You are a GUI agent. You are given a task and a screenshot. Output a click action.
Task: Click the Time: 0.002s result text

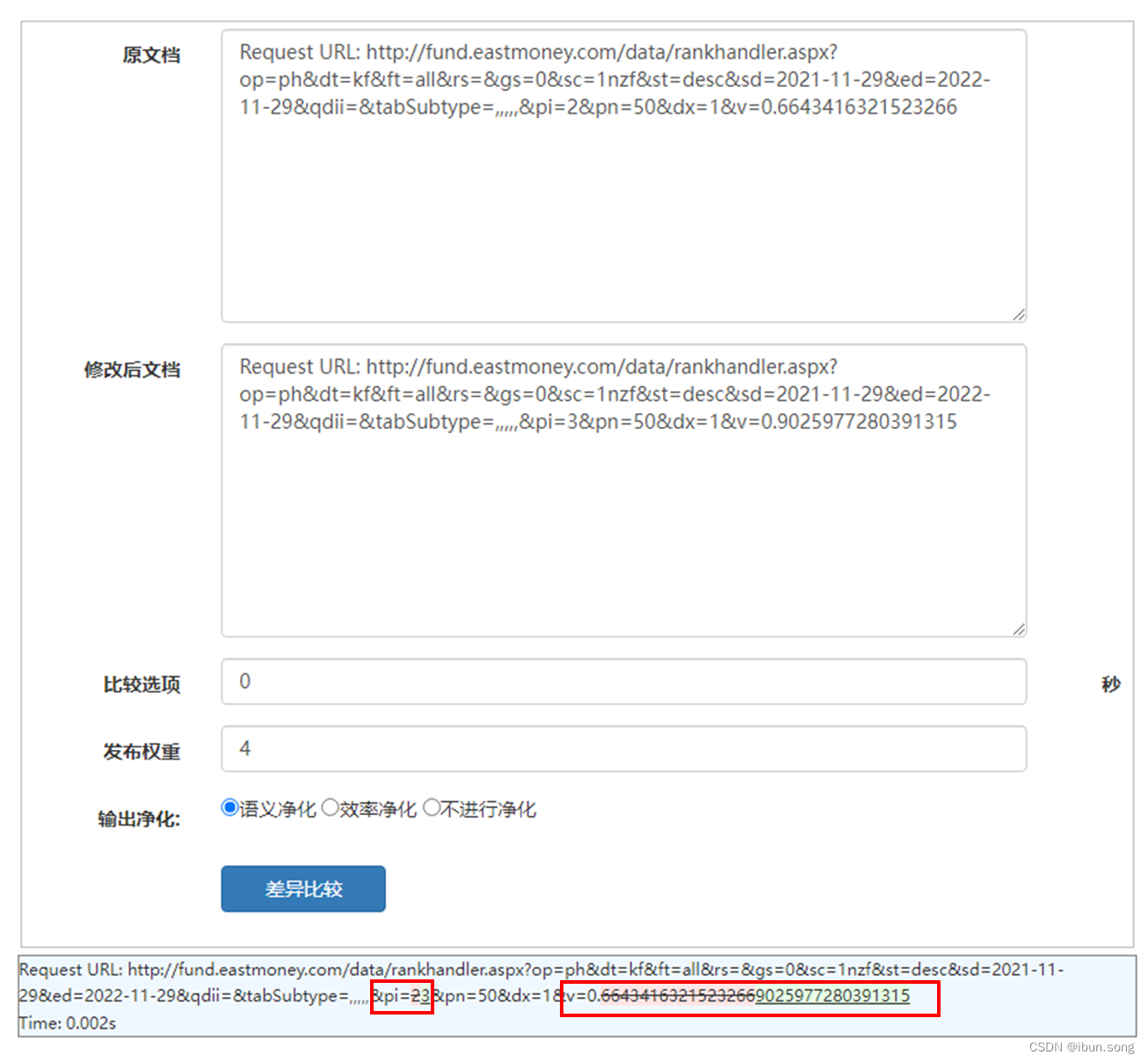coord(68,1023)
